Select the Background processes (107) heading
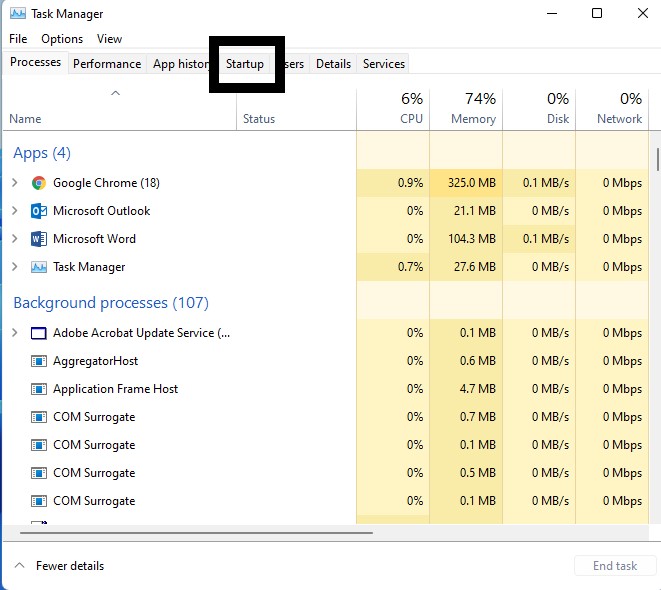This screenshot has width=661, height=590. pos(111,303)
